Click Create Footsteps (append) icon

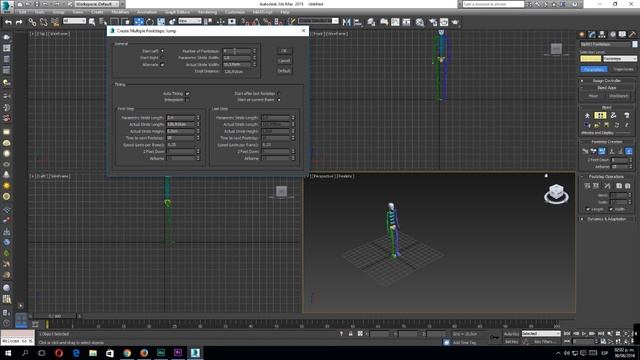click(x=585, y=151)
